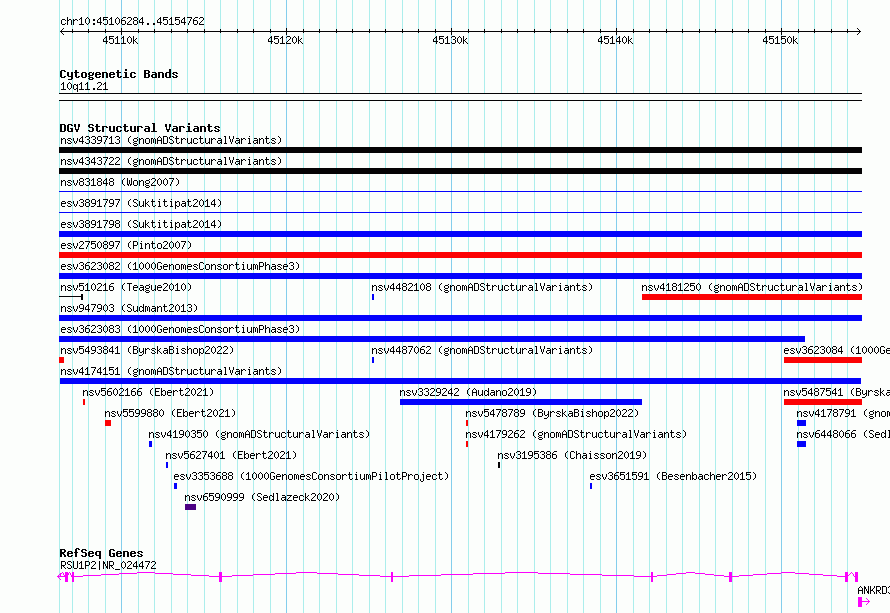Click the DGV Structural Variants track title
890x613 pixels.
point(140,128)
